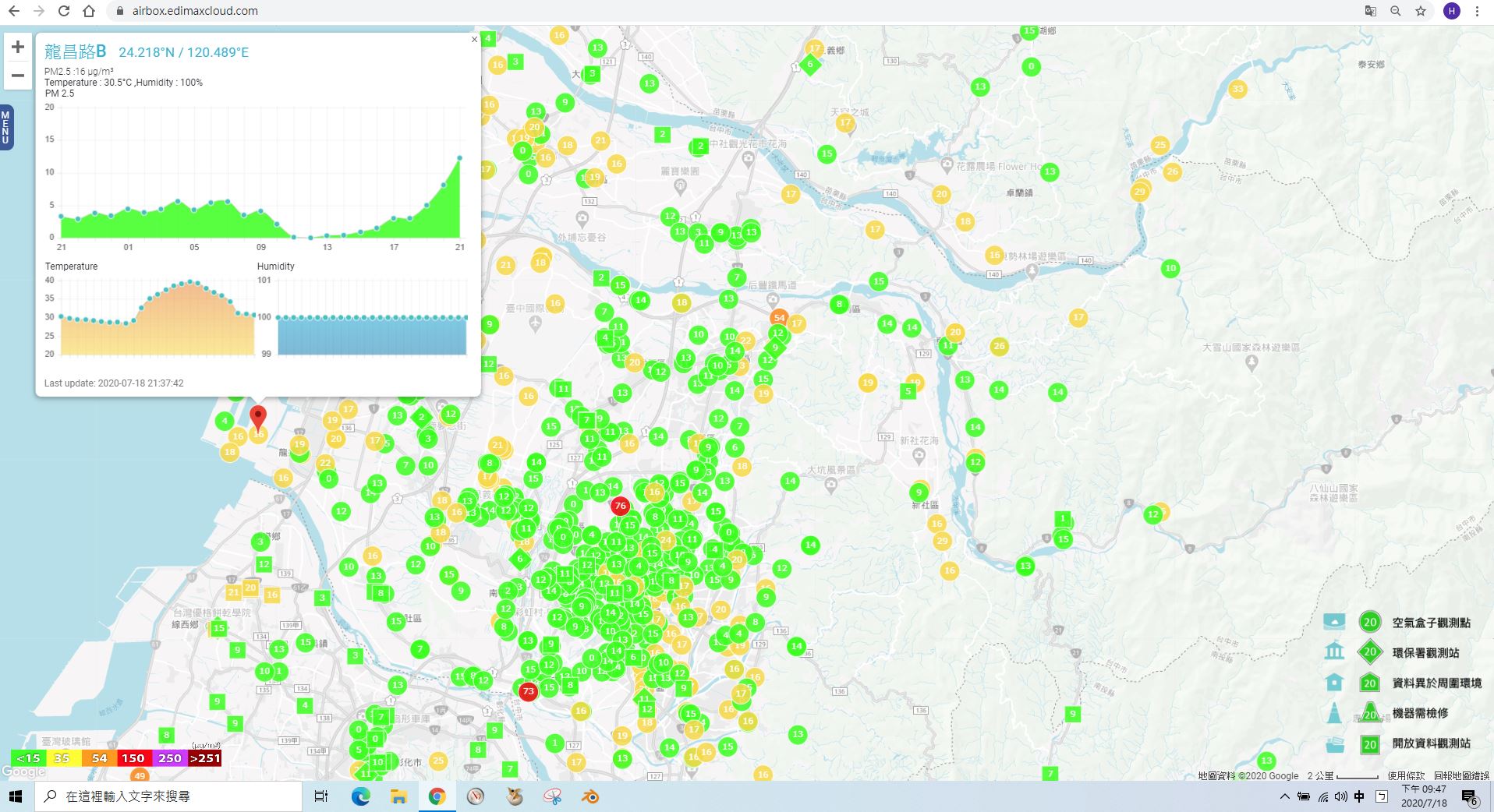The height and width of the screenshot is (812, 1494).
Task: Open the 回報地圖錯誤 report link
Action: tap(1462, 776)
